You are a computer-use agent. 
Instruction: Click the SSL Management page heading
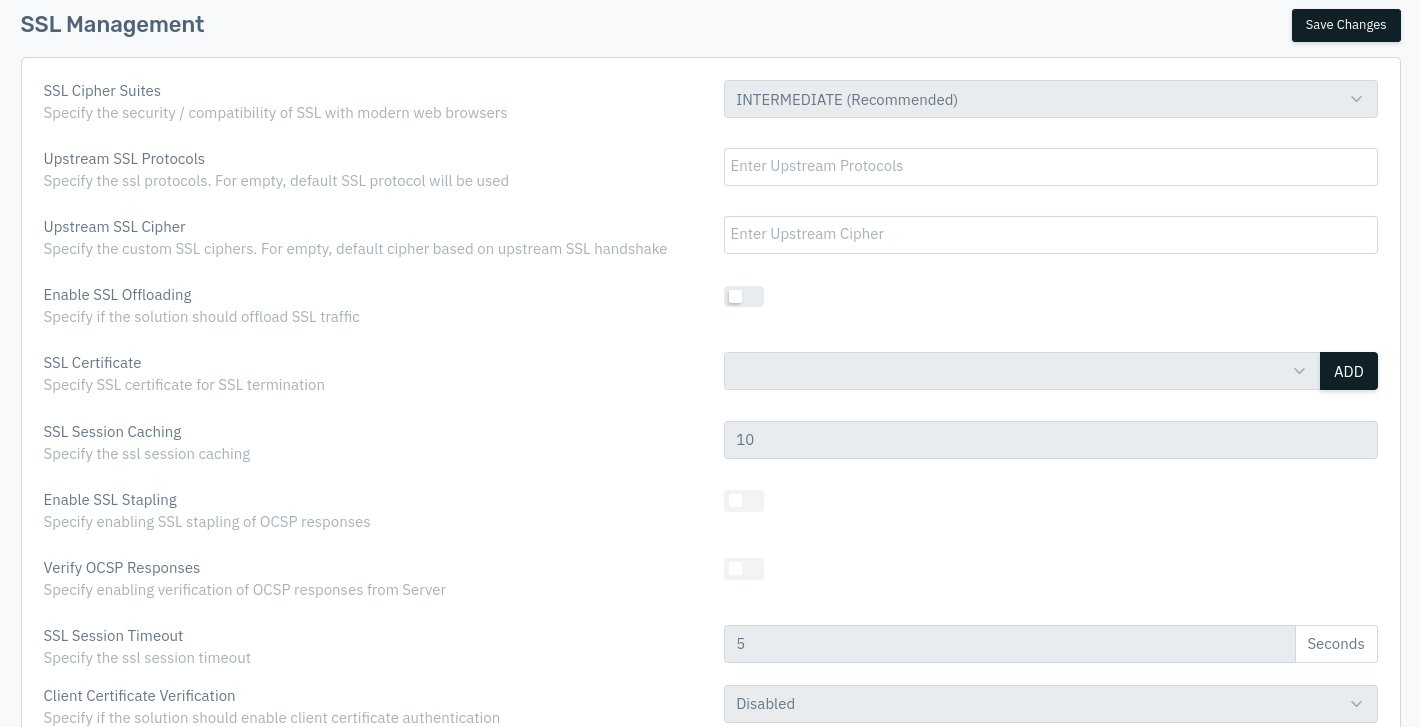coord(112,25)
